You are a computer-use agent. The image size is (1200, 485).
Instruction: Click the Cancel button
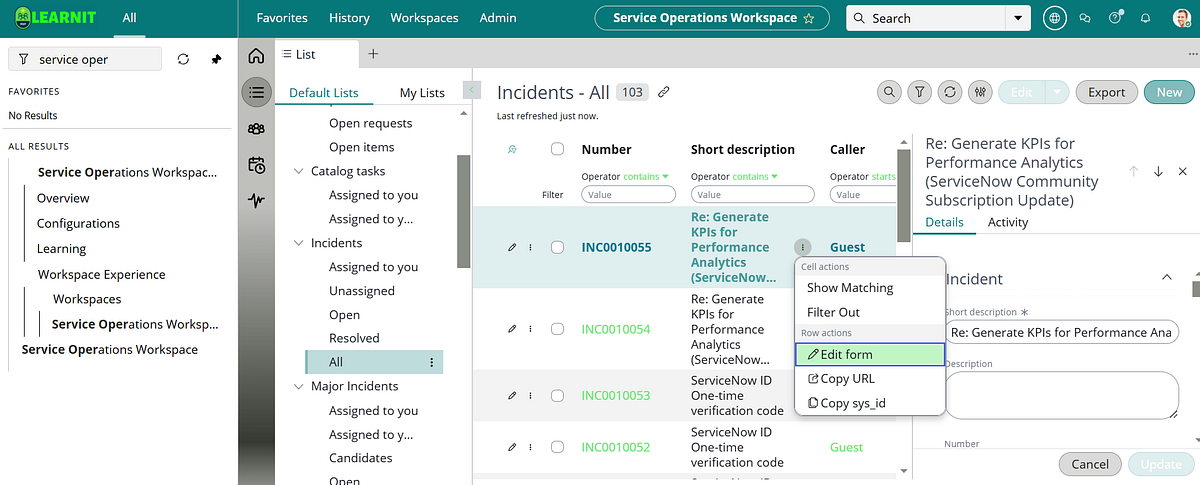point(1090,464)
